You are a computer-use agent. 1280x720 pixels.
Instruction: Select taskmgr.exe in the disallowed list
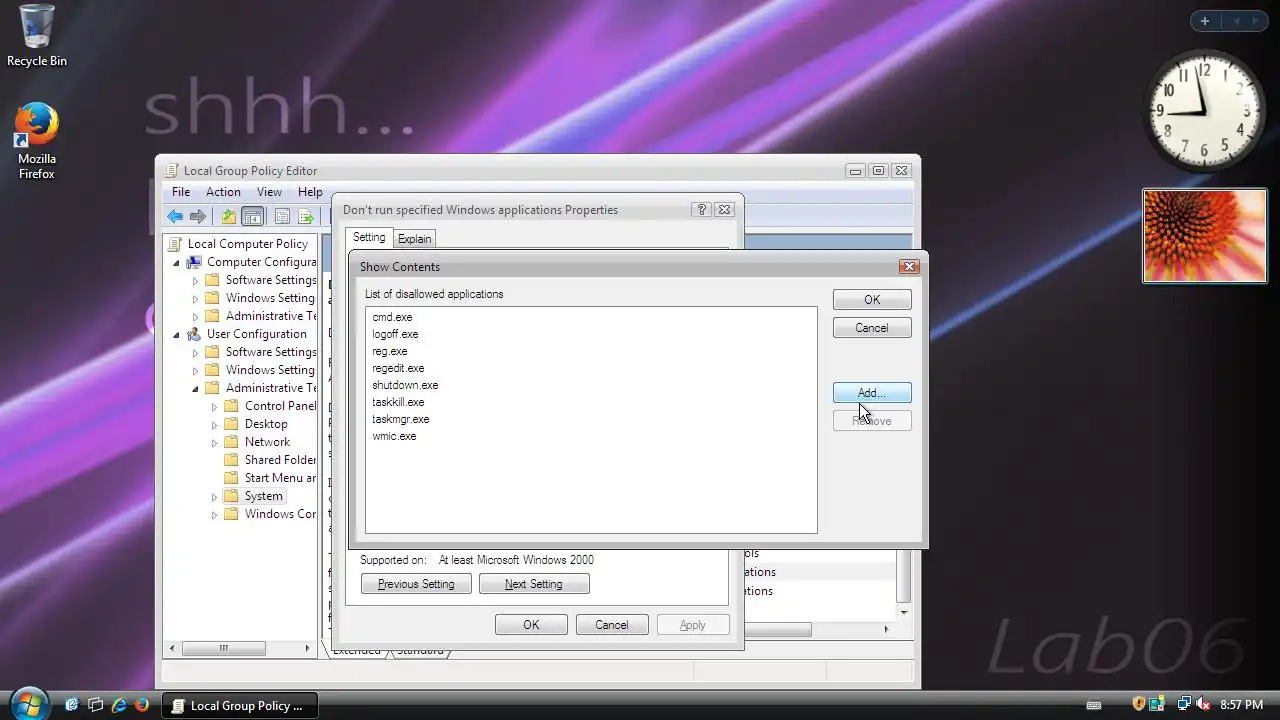pos(400,419)
